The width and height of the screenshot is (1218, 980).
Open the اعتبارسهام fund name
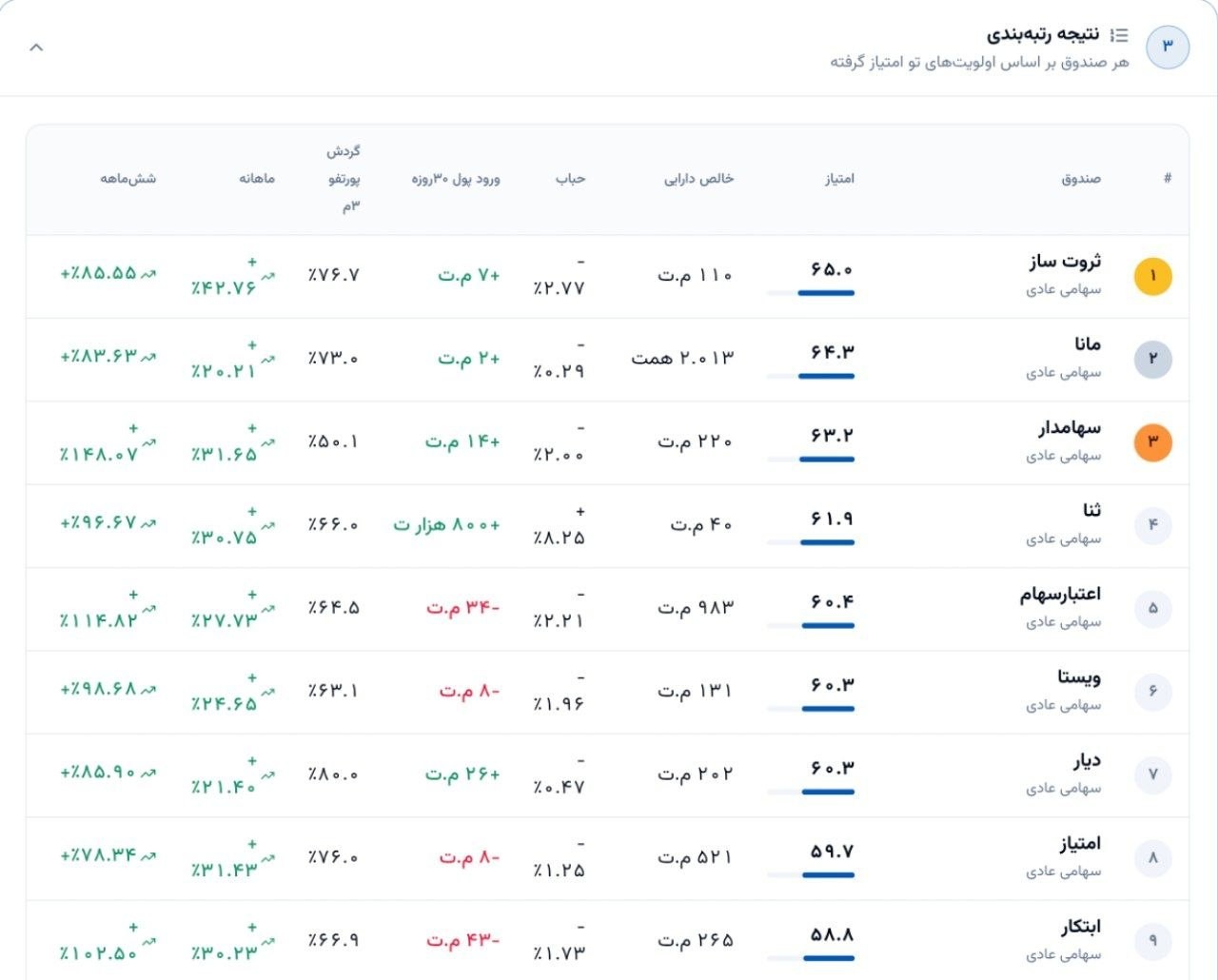tap(1060, 595)
